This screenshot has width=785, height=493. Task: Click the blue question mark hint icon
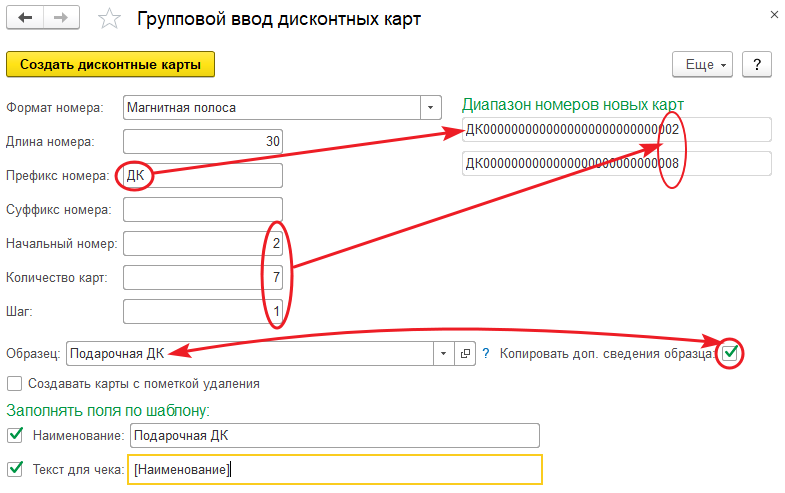[486, 353]
